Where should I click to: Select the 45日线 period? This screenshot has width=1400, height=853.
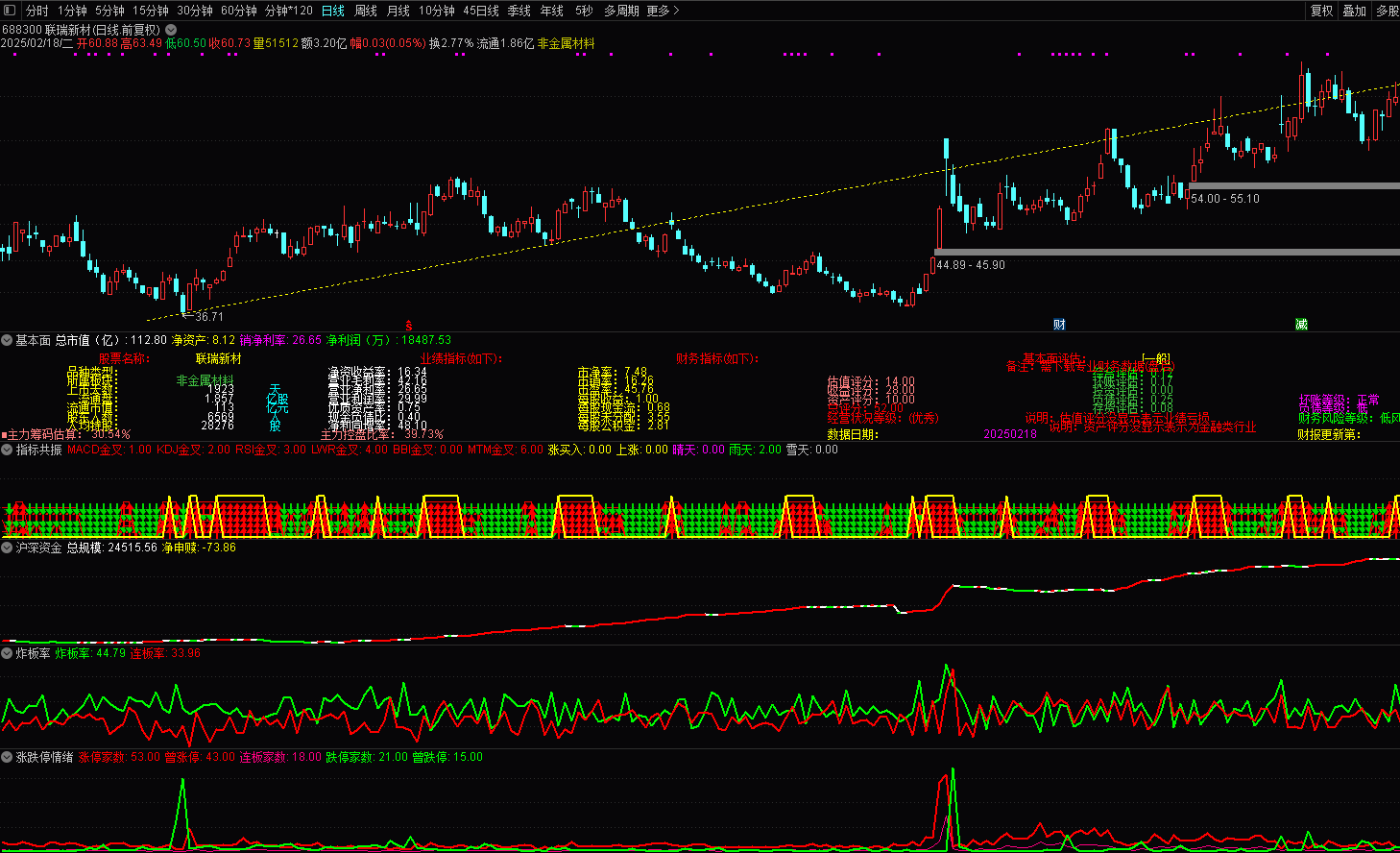(x=481, y=11)
